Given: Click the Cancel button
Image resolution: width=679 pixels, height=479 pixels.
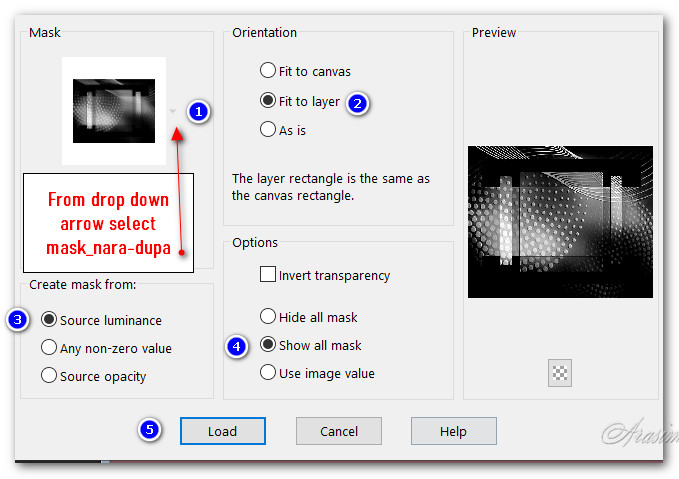Looking at the screenshot, I should (338, 431).
